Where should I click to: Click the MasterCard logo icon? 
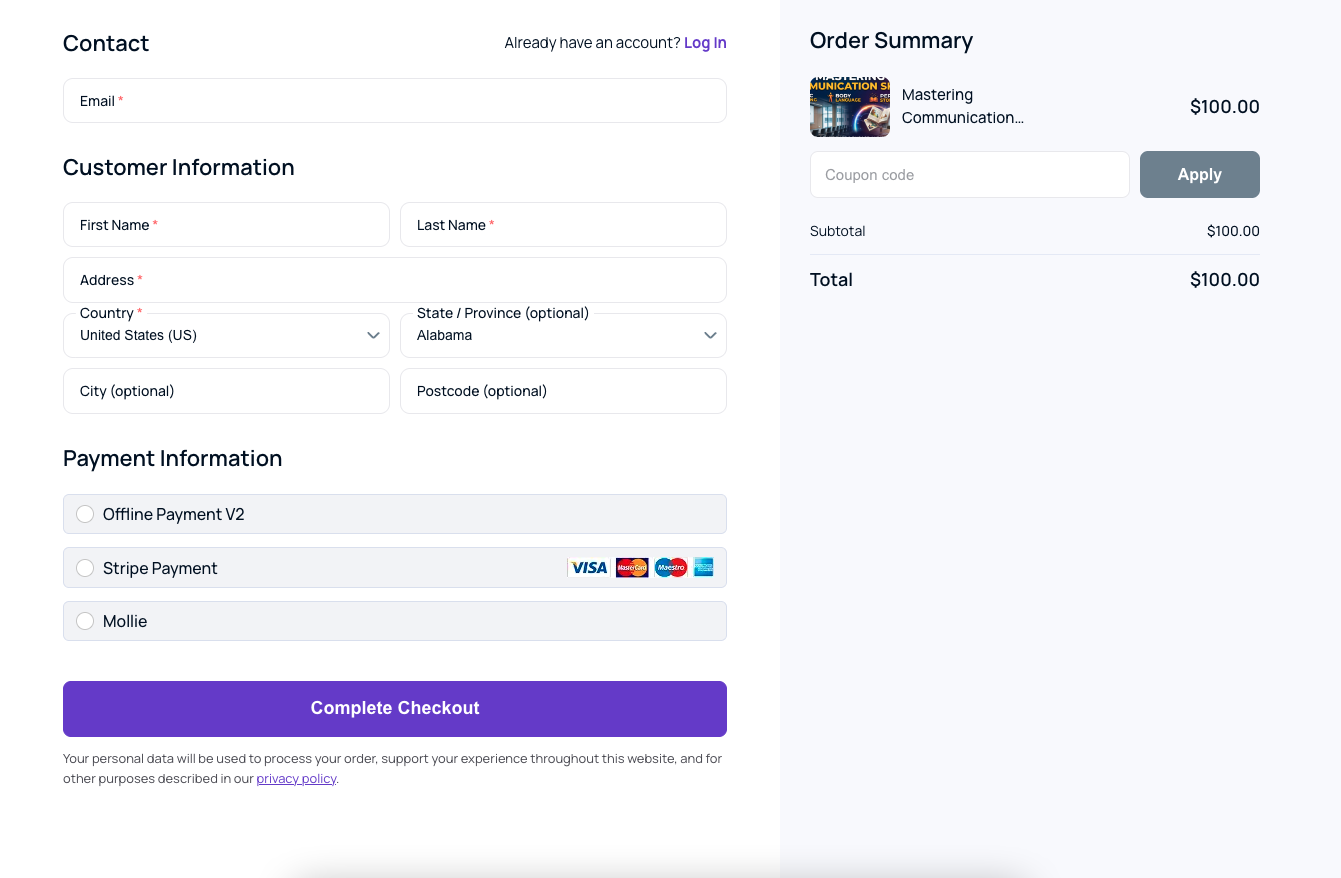[x=632, y=568]
